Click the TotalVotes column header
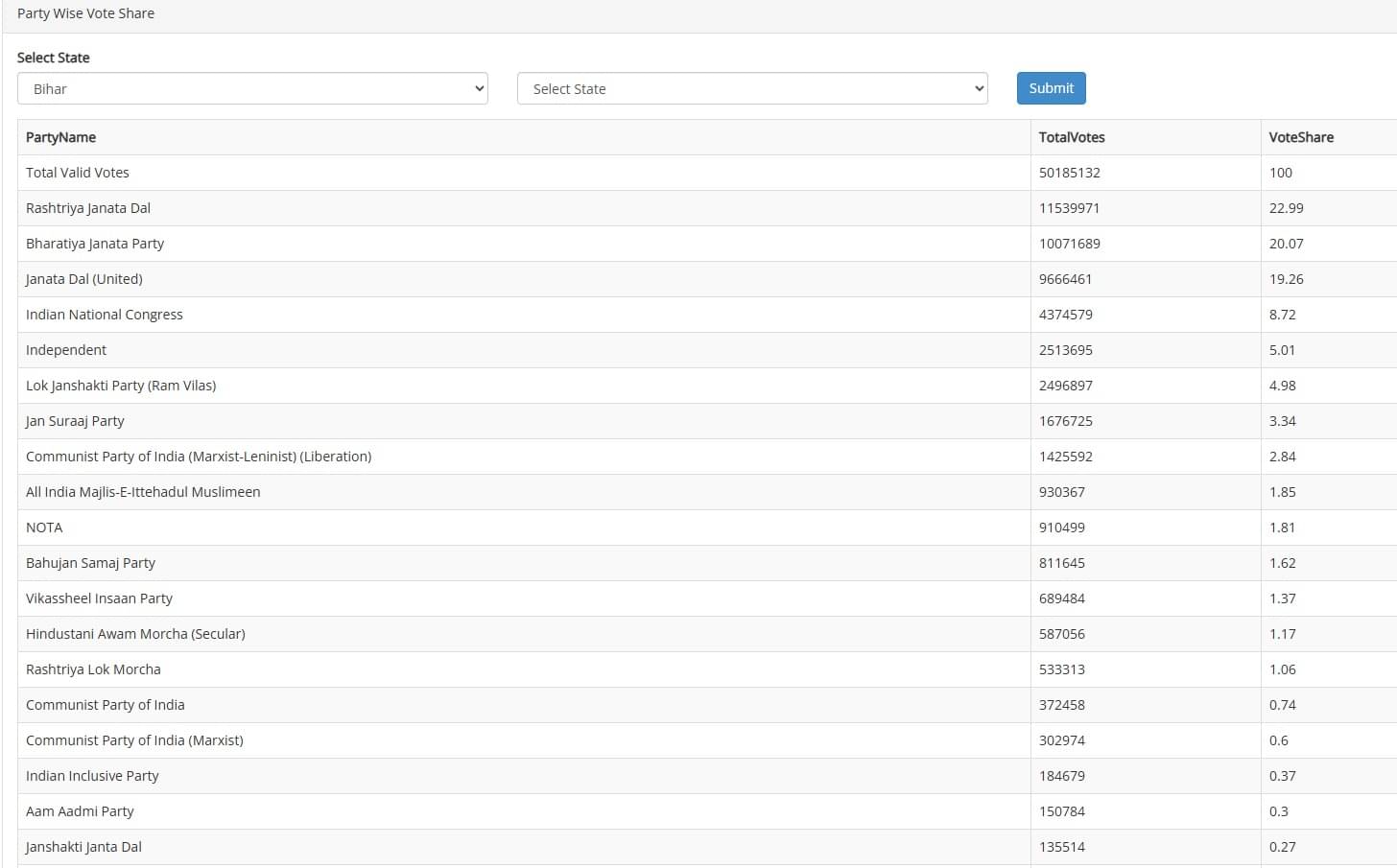The height and width of the screenshot is (868, 1397). pos(1072,137)
